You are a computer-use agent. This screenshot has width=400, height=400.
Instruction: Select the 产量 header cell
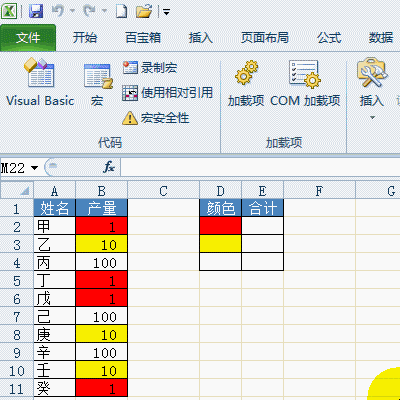coord(102,208)
